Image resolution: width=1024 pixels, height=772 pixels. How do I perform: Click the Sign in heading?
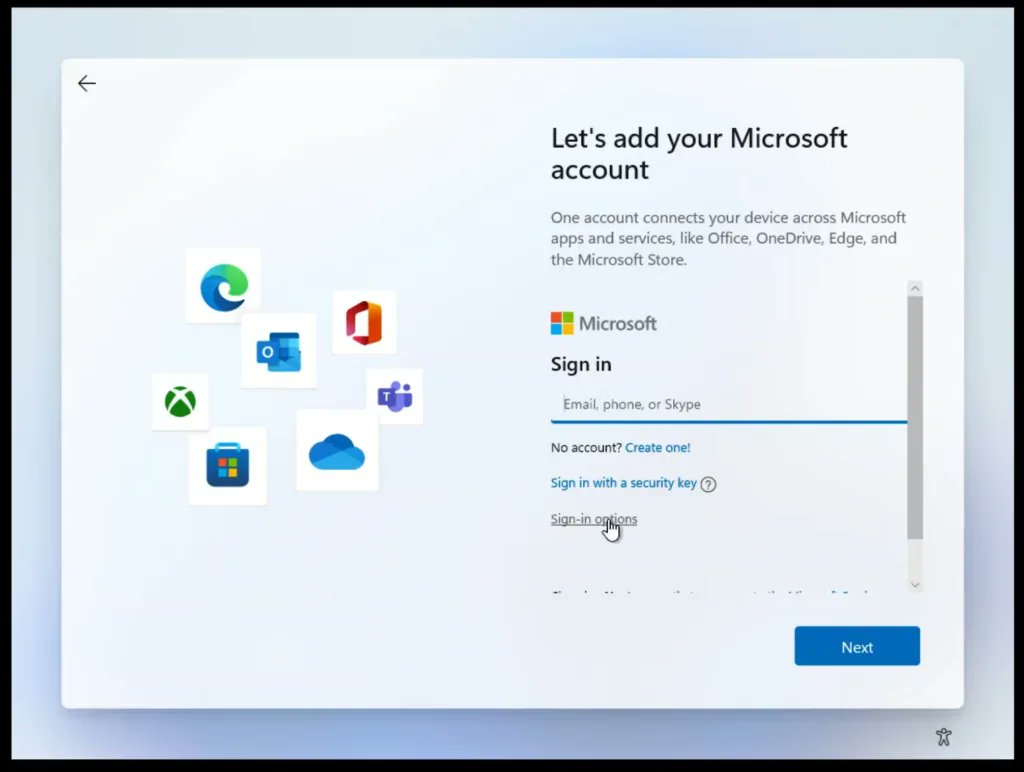tap(580, 364)
